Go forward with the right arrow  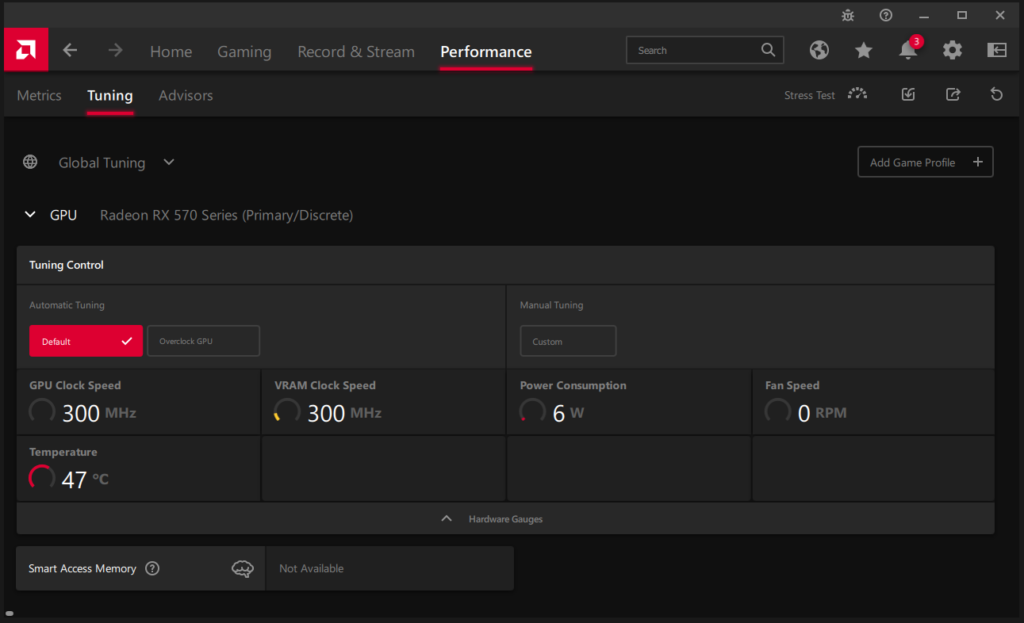point(115,50)
